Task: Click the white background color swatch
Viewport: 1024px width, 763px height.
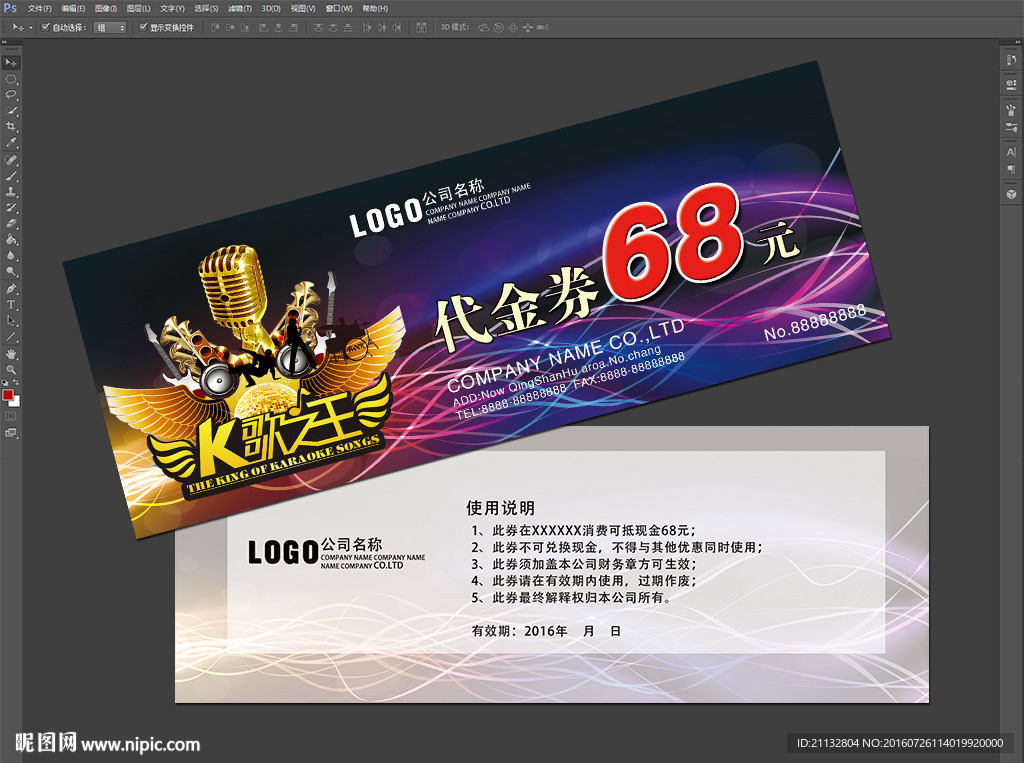Action: point(16,402)
